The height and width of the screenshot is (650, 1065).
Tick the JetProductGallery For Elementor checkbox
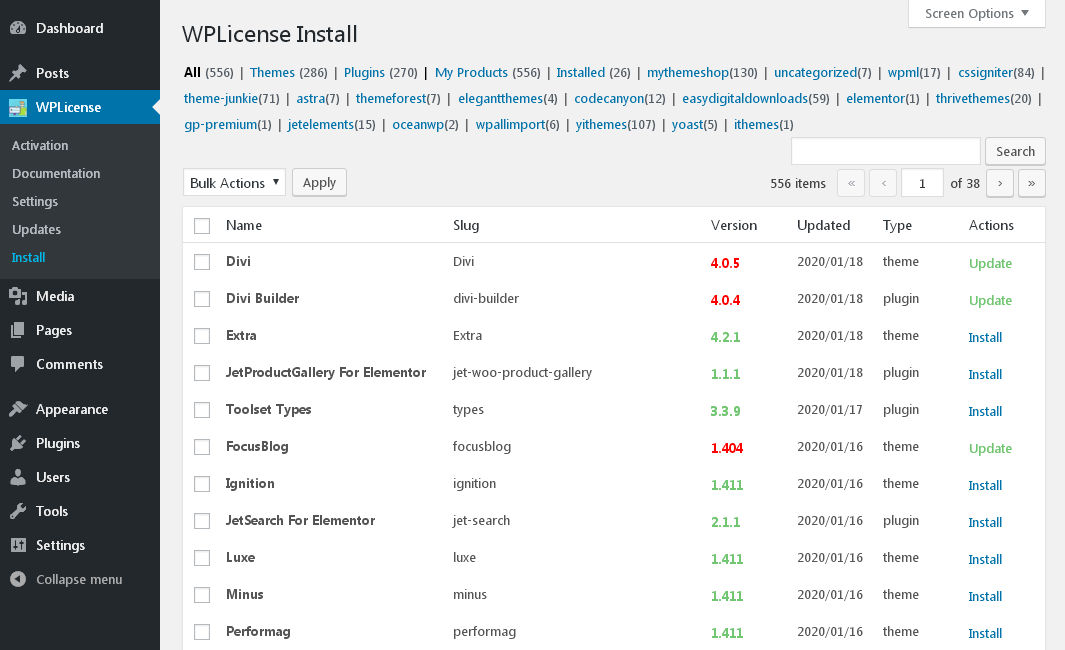(202, 373)
